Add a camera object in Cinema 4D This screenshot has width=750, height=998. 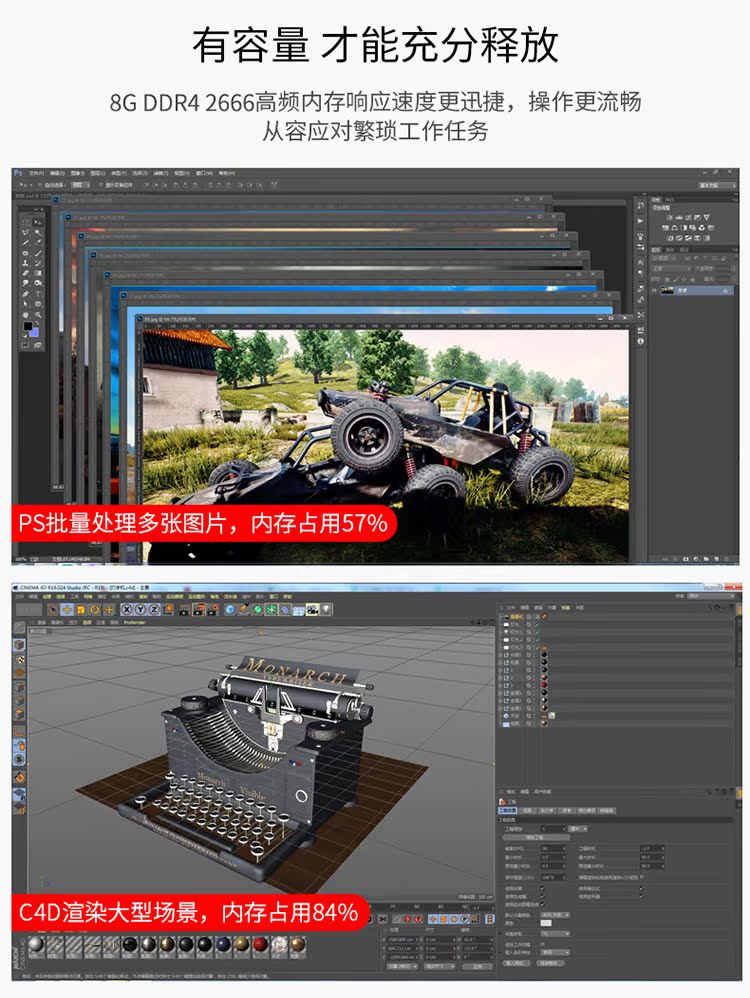tap(313, 610)
